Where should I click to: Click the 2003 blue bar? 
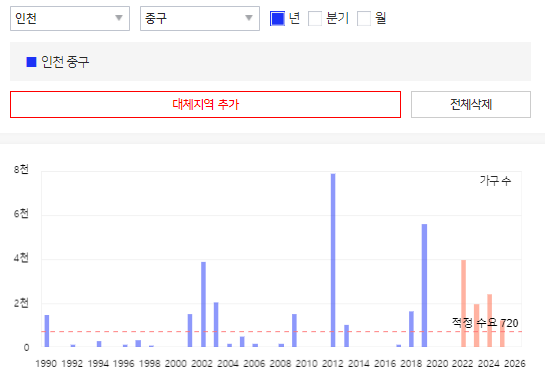pos(216,325)
